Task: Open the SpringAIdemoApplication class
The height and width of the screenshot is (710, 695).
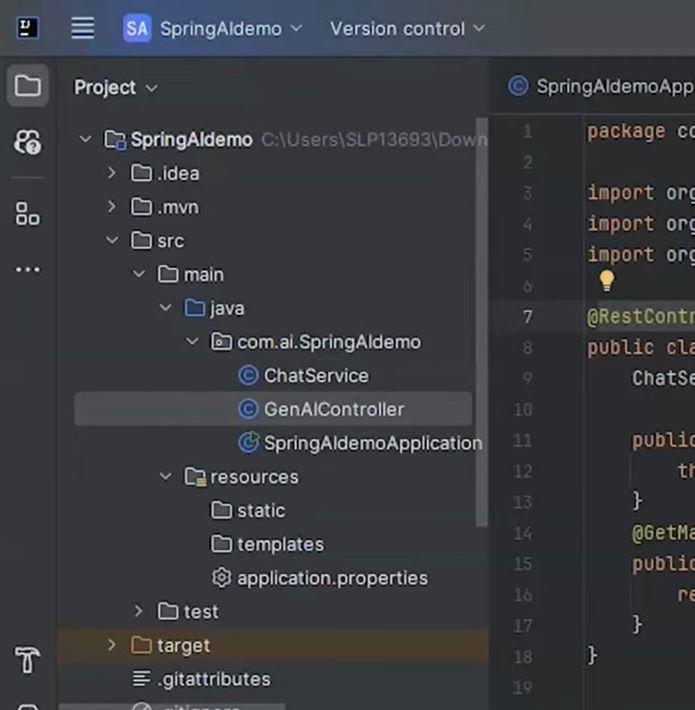Action: tap(373, 443)
